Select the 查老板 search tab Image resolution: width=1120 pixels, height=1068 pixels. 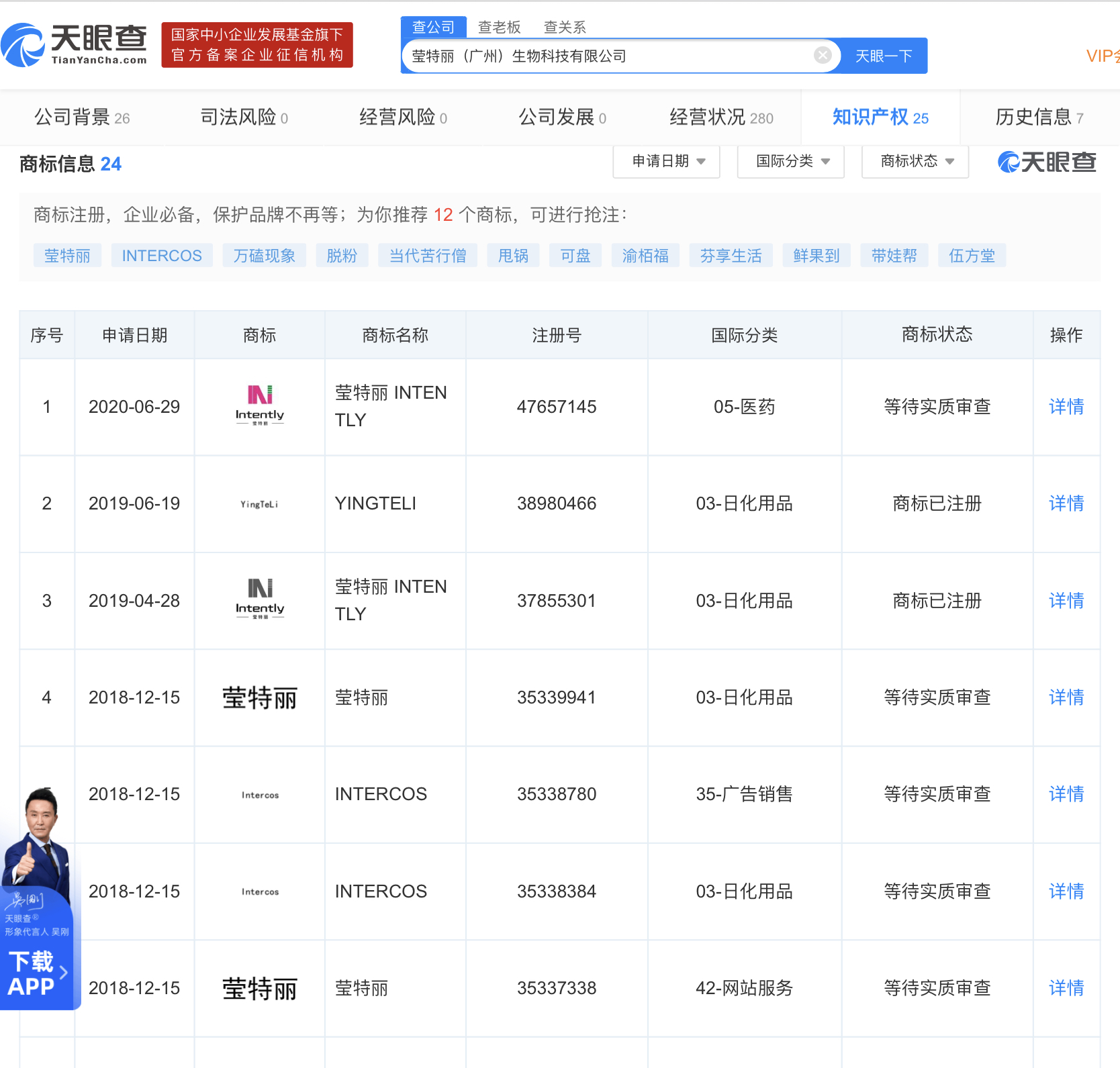499,27
